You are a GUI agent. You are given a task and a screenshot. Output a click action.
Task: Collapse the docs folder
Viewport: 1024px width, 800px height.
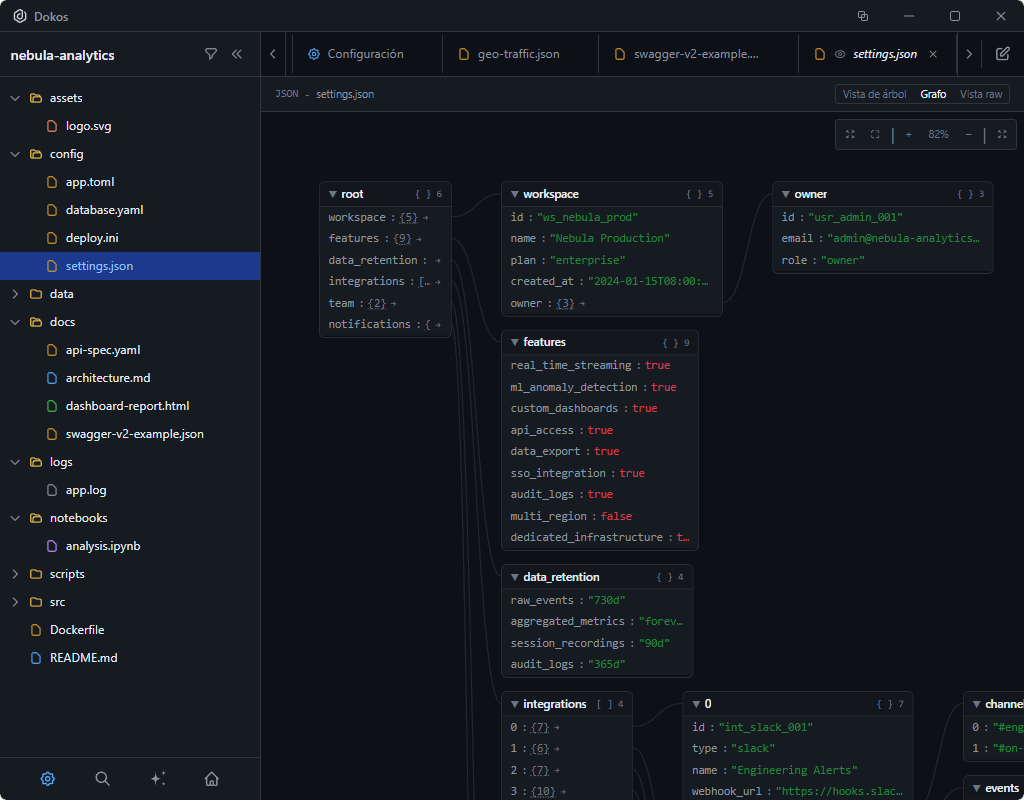click(15, 321)
